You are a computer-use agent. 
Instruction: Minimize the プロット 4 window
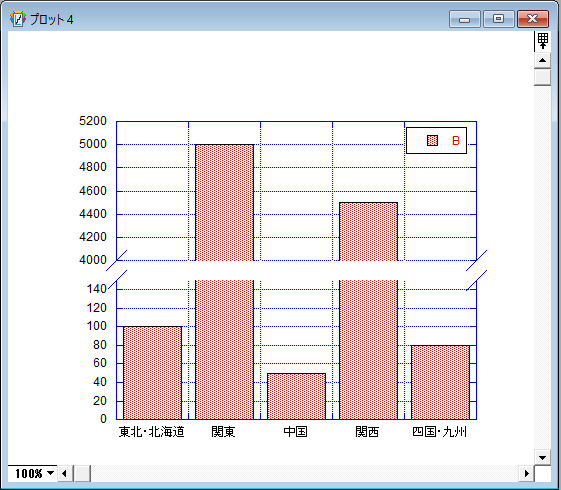pyautogui.click(x=464, y=19)
